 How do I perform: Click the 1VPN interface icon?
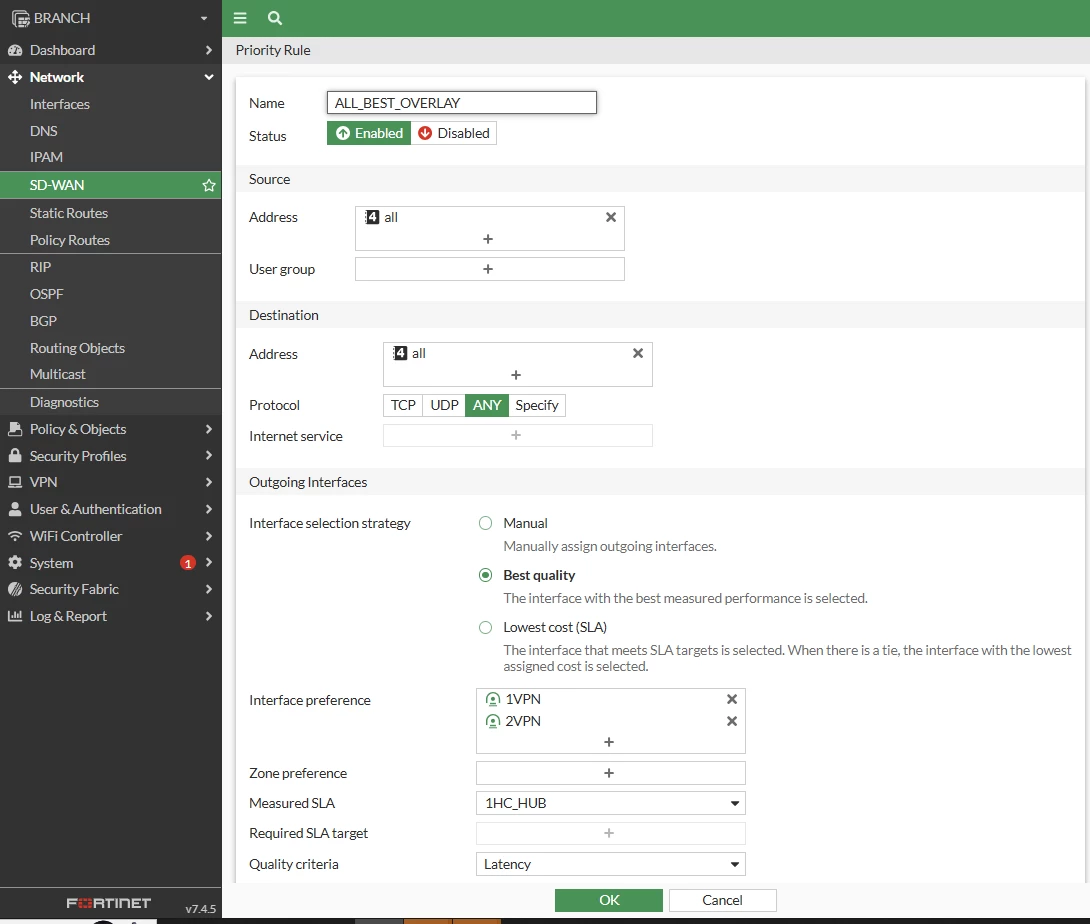pos(493,699)
